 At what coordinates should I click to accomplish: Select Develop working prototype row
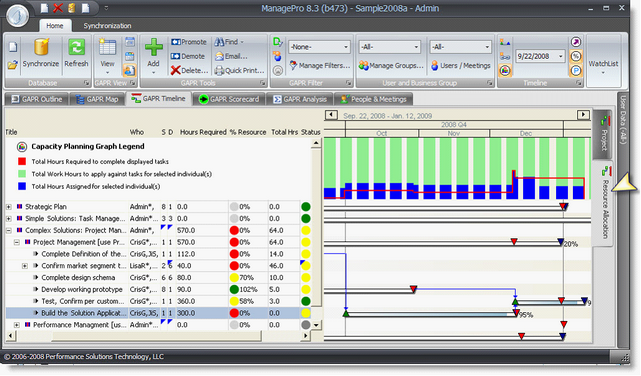[159, 289]
